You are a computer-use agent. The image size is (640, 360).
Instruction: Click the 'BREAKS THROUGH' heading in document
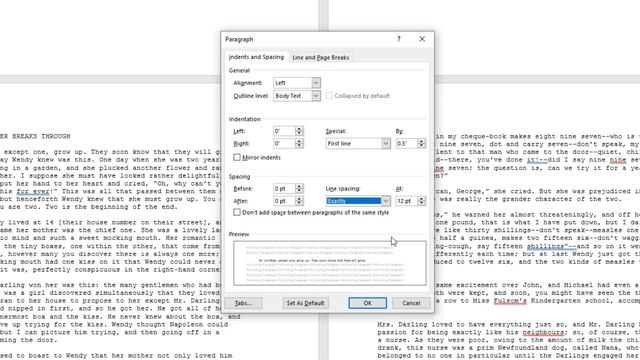(41, 136)
